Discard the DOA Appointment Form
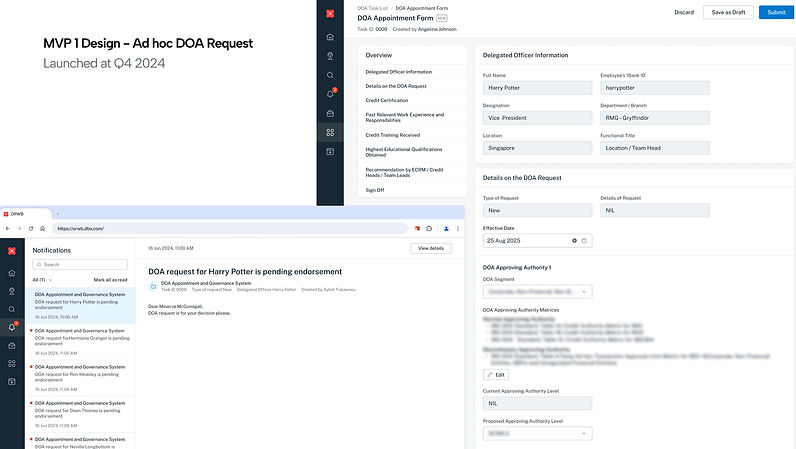The height and width of the screenshot is (449, 796). 684,12
